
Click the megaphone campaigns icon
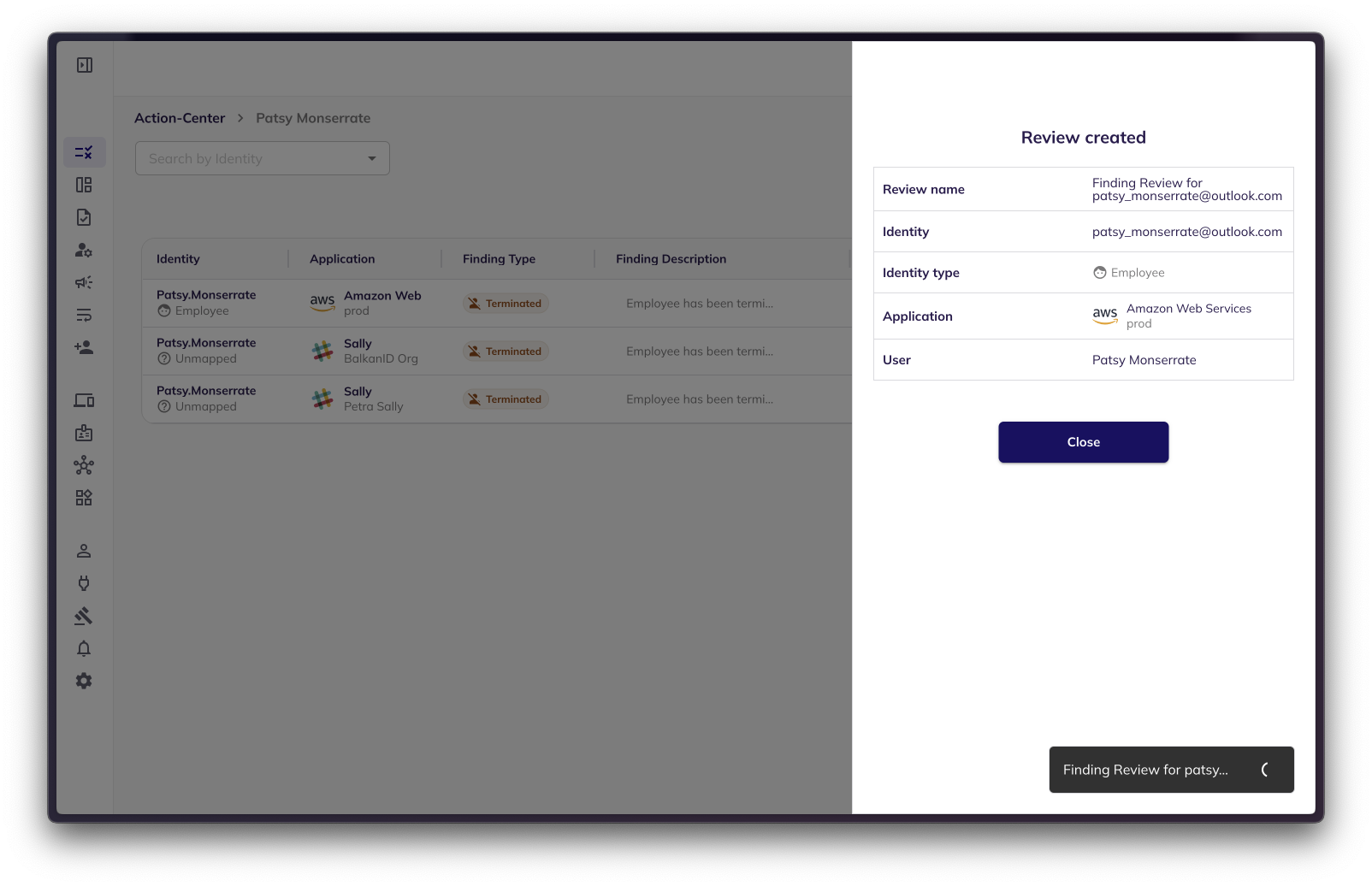coord(84,282)
